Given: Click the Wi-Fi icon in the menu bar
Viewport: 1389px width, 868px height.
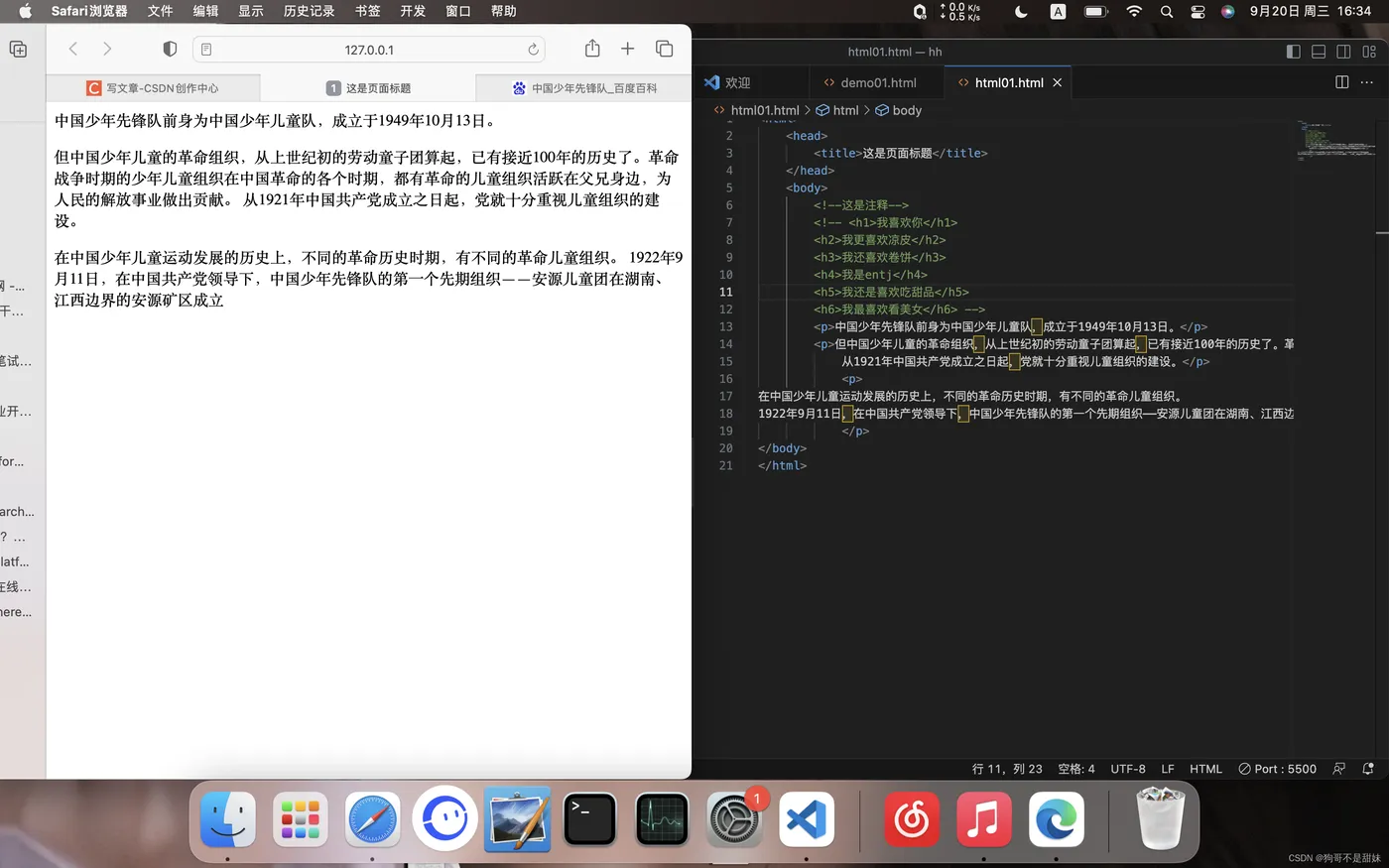Looking at the screenshot, I should coord(1134,11).
